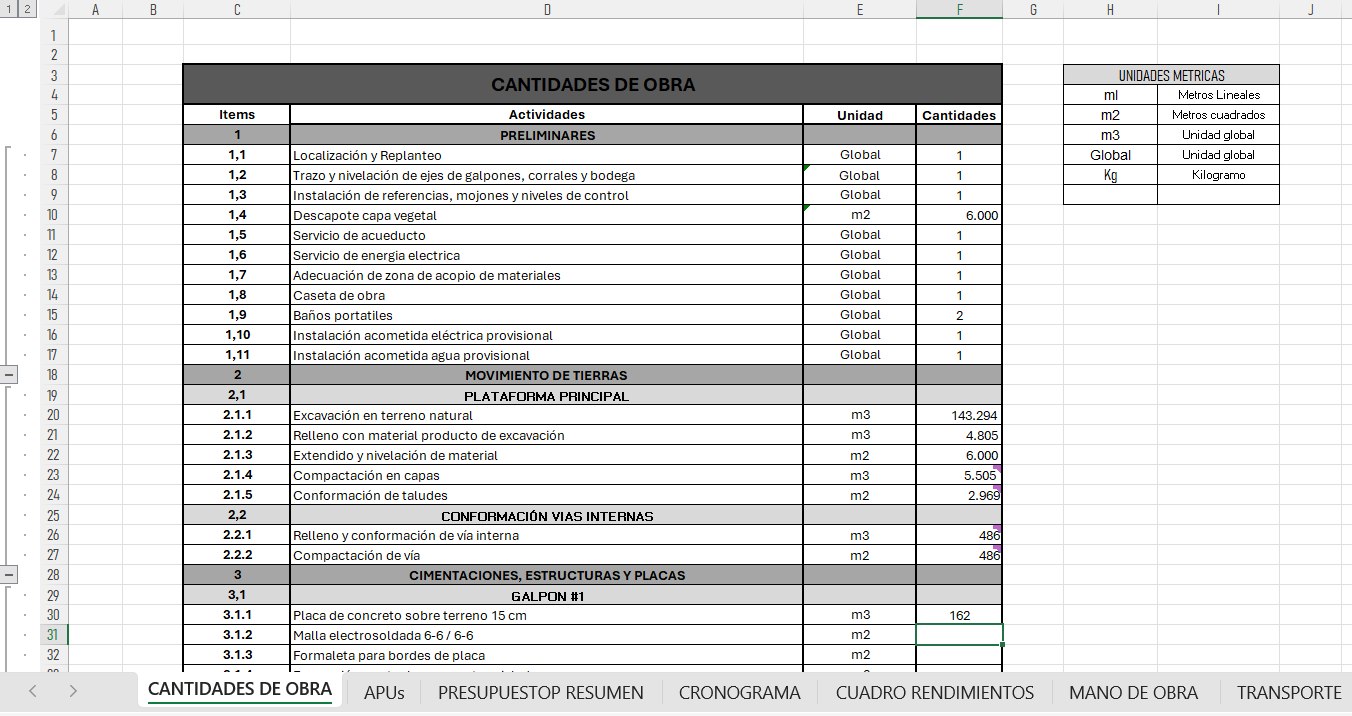Image resolution: width=1352 pixels, height=716 pixels.
Task: Select quantity 143.294 cell
Action: point(959,415)
